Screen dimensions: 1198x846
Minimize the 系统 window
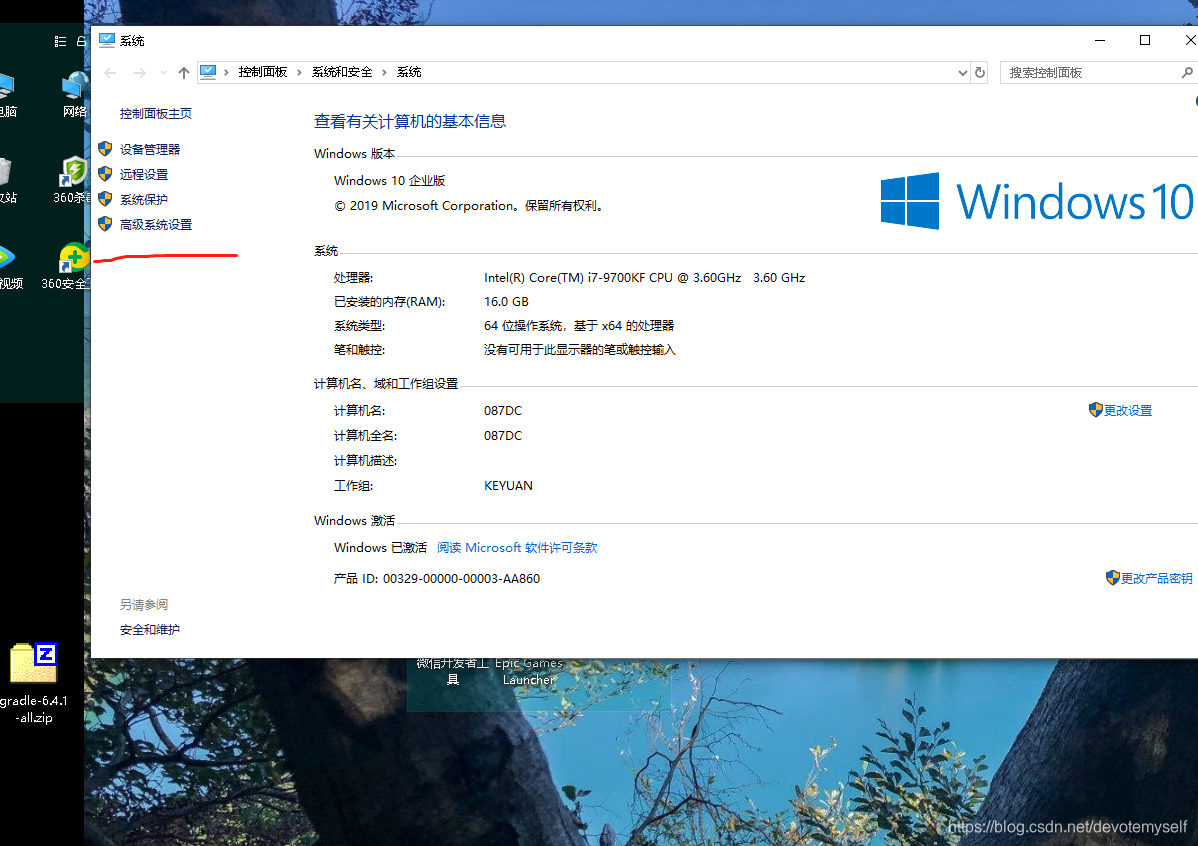tap(1100, 41)
